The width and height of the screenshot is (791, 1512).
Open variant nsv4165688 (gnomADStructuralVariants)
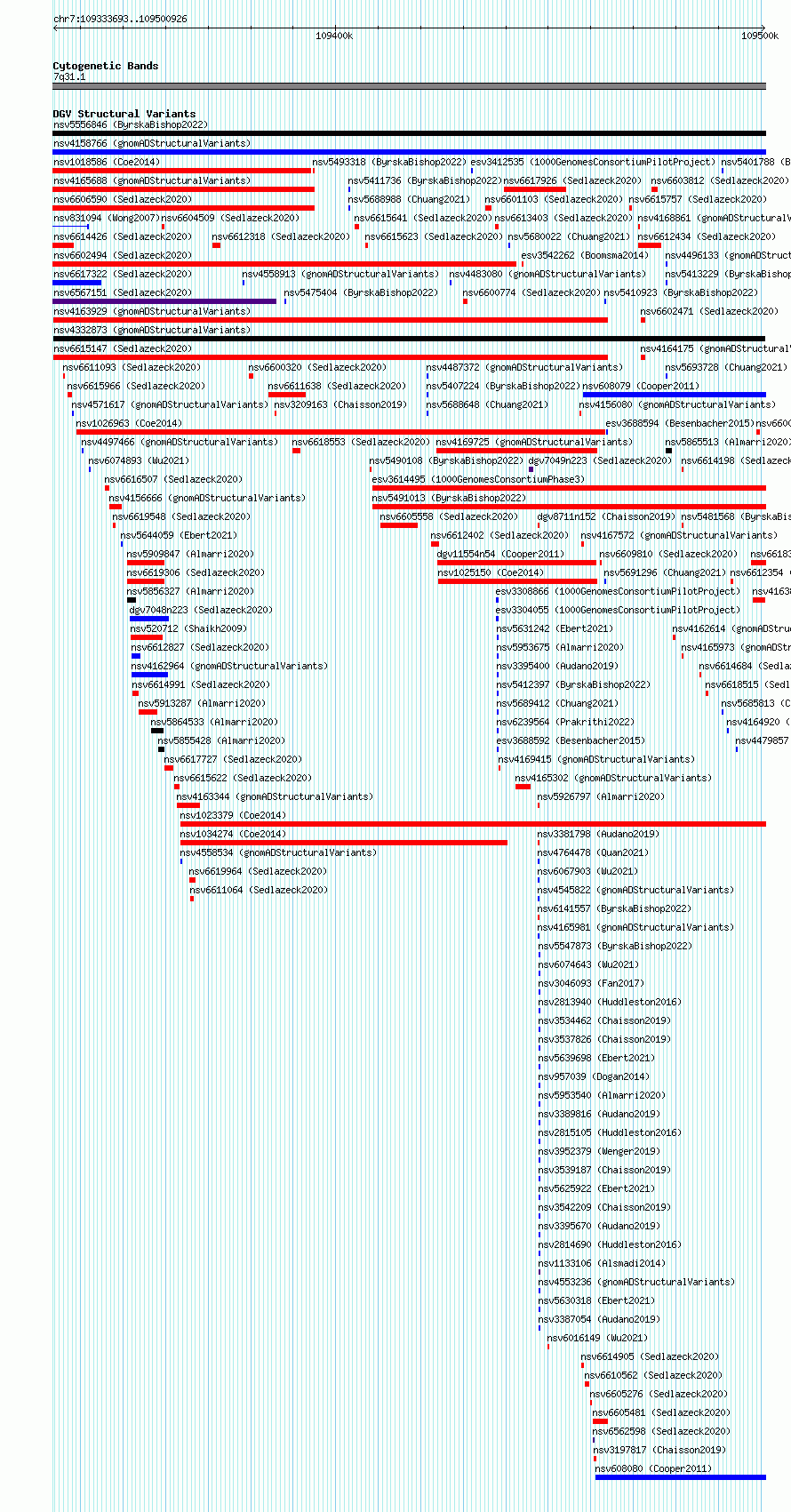tap(152, 181)
